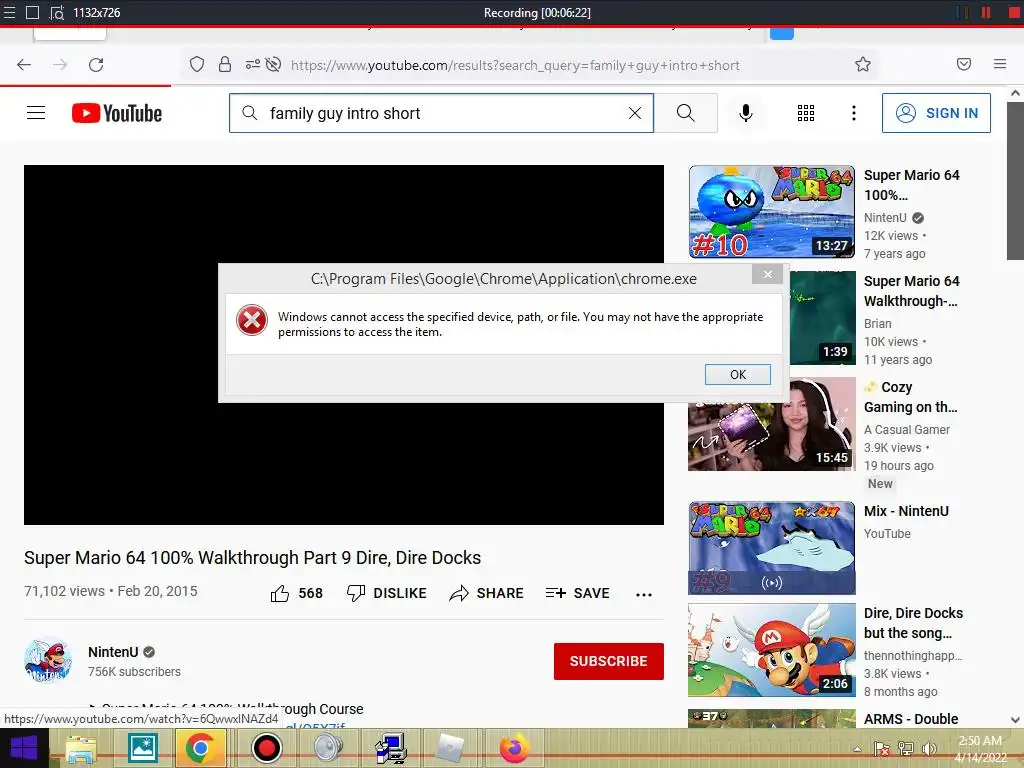This screenshot has width=1024, height=768.
Task: Click the 756K subscribers text
Action: pos(135,671)
